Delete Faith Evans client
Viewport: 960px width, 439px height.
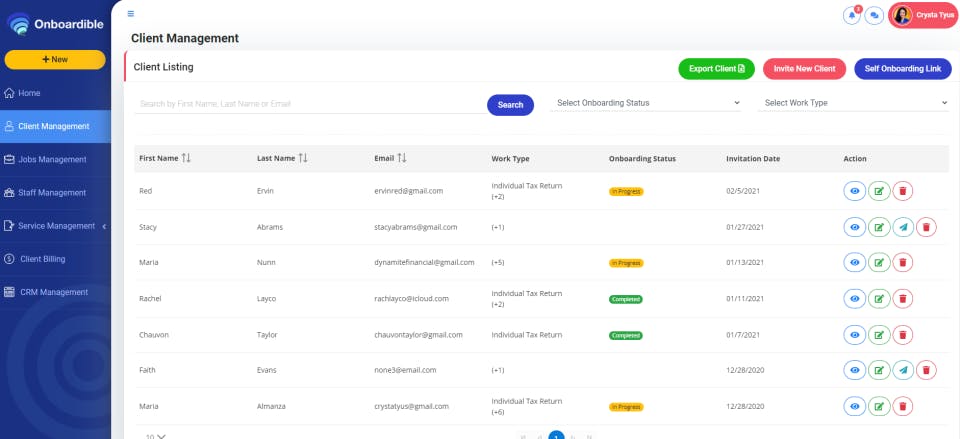click(926, 370)
